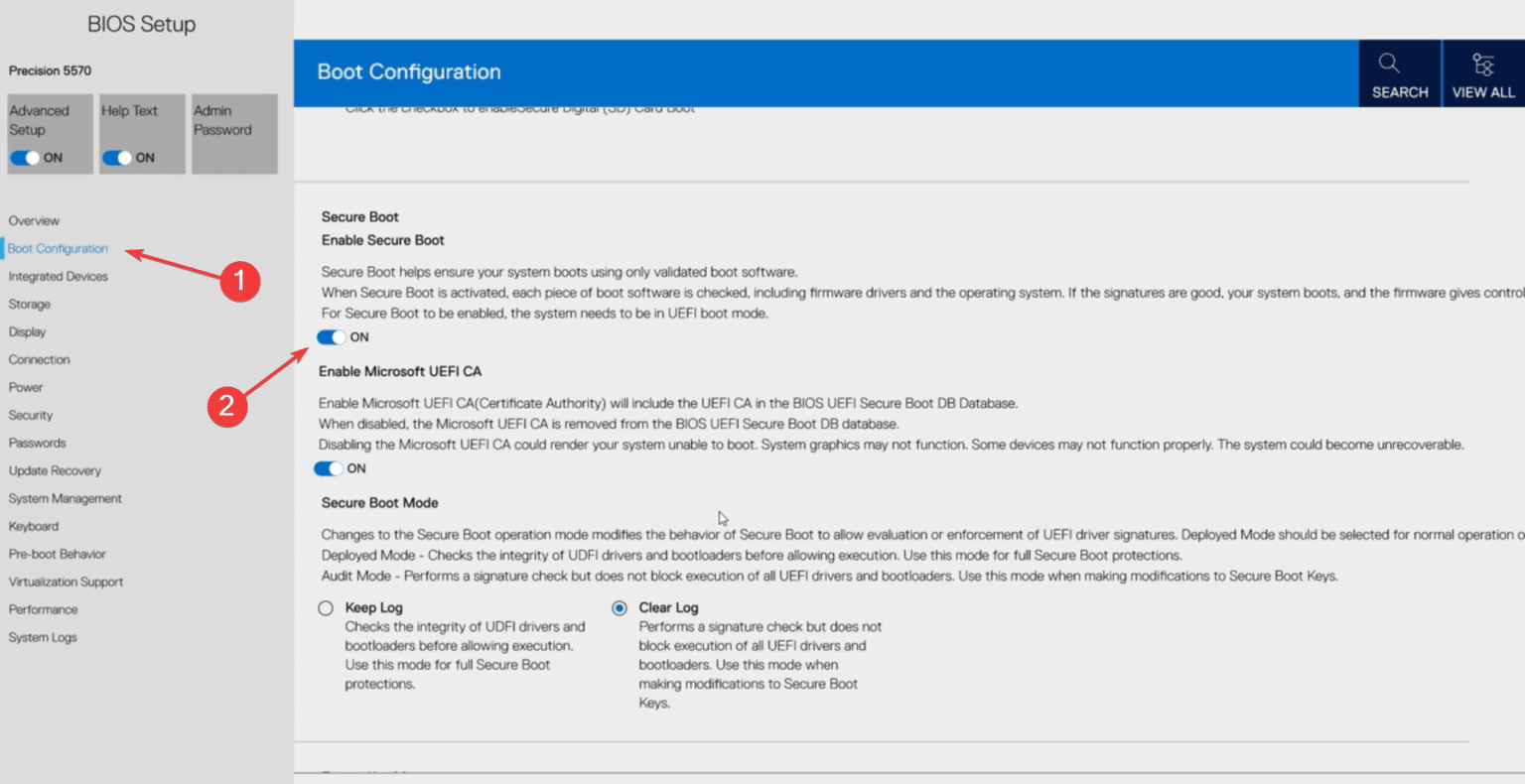This screenshot has height=784, width=1525.
Task: Open the Virtualization Support page
Action: click(x=66, y=582)
